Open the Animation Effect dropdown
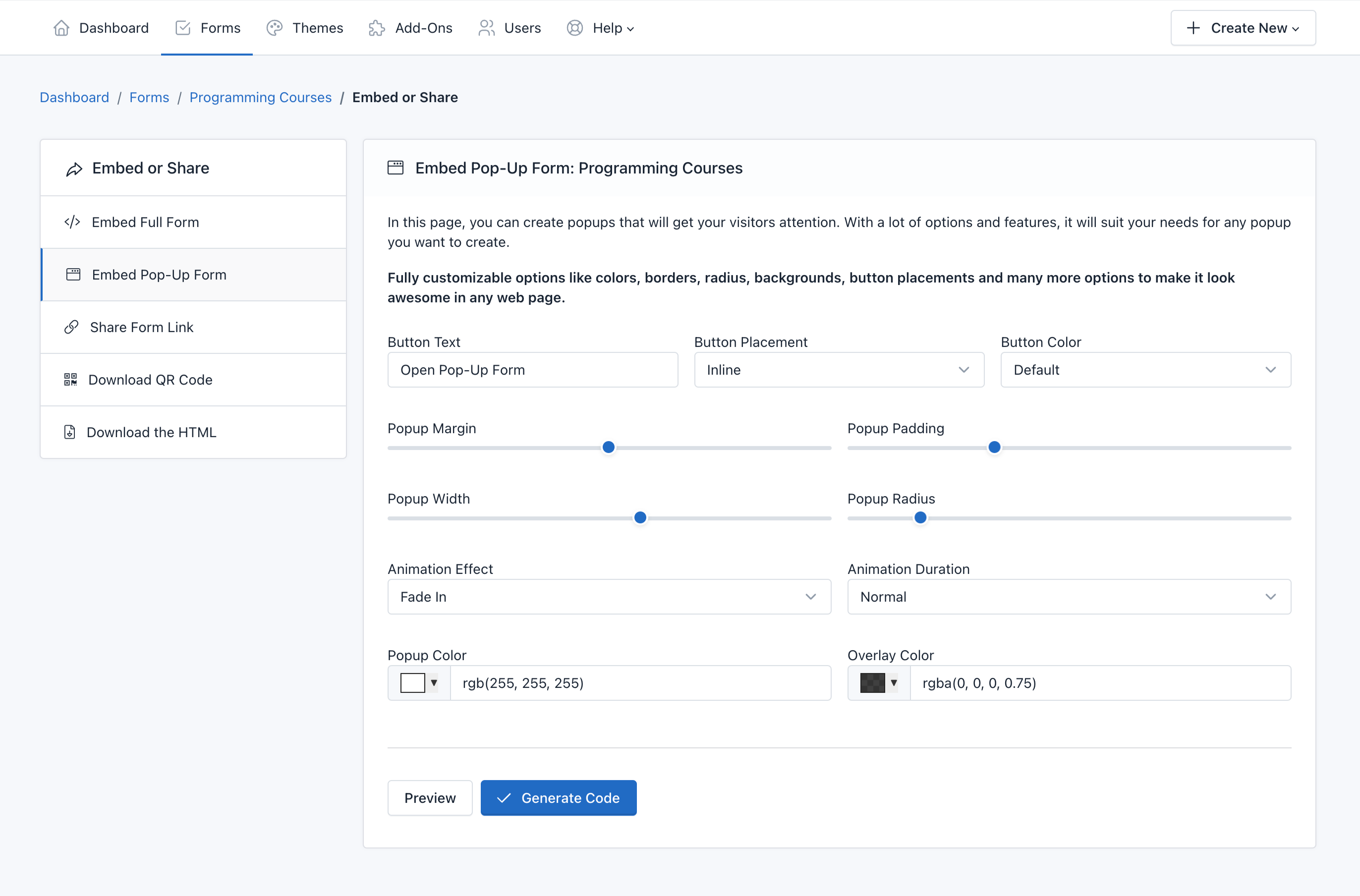Screen dimensions: 1360x896 click(x=609, y=597)
